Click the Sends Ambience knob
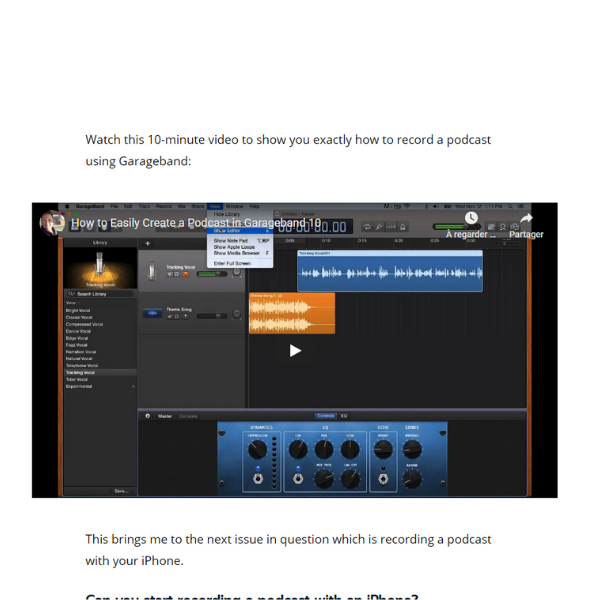Screen dimensions: 600x600 pos(412,449)
